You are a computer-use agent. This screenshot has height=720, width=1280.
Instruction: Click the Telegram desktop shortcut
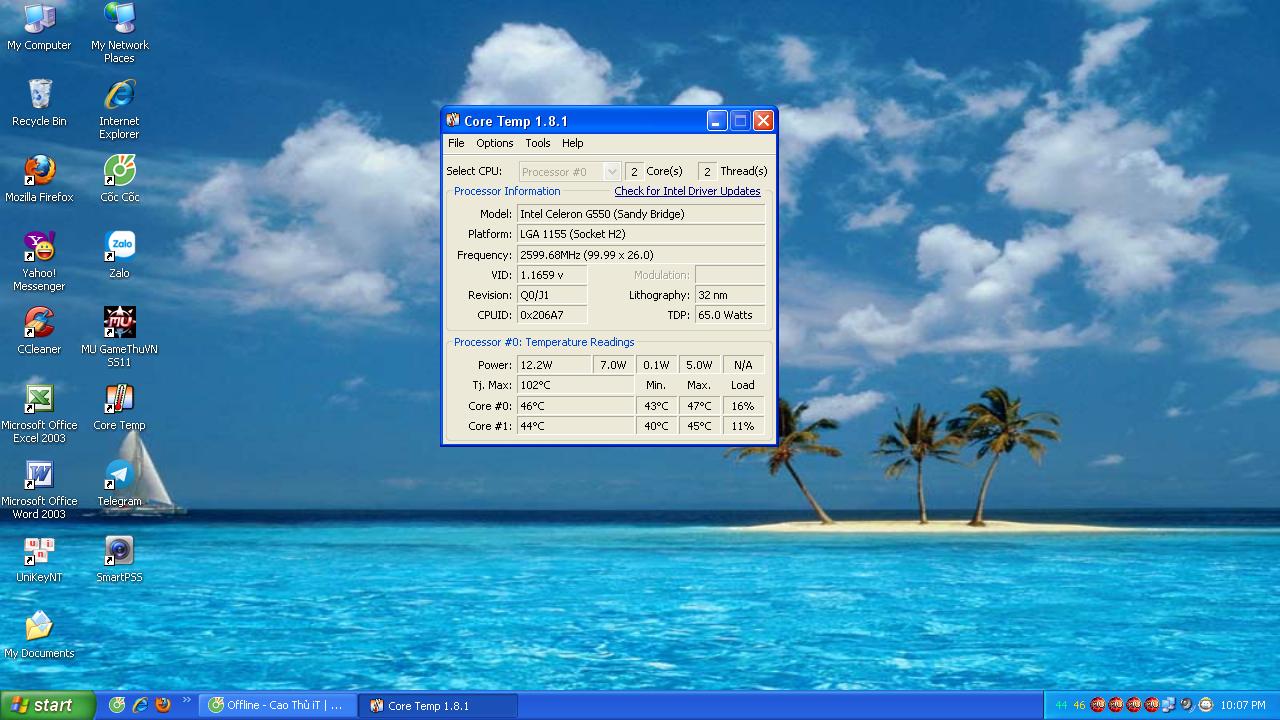coord(119,483)
